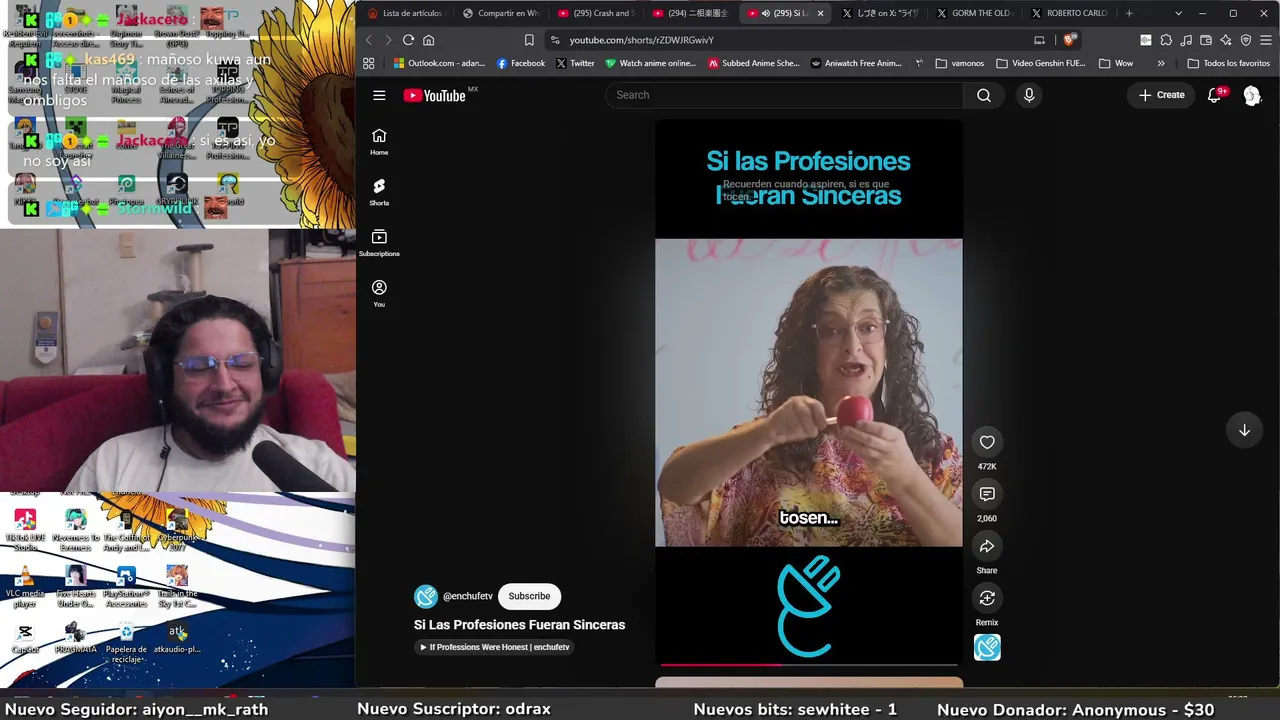Start voice search with the microphone
The image size is (1280, 720).
point(1029,95)
